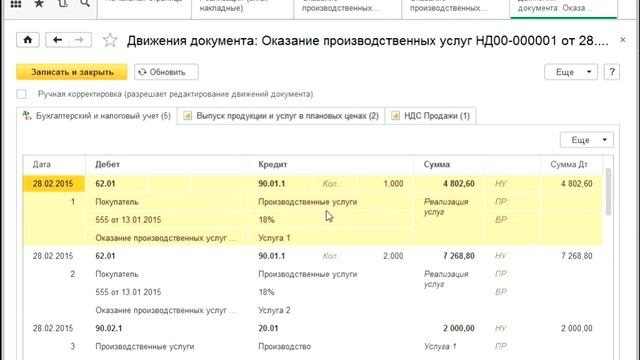Click Записать и закрыть button

coord(72,72)
